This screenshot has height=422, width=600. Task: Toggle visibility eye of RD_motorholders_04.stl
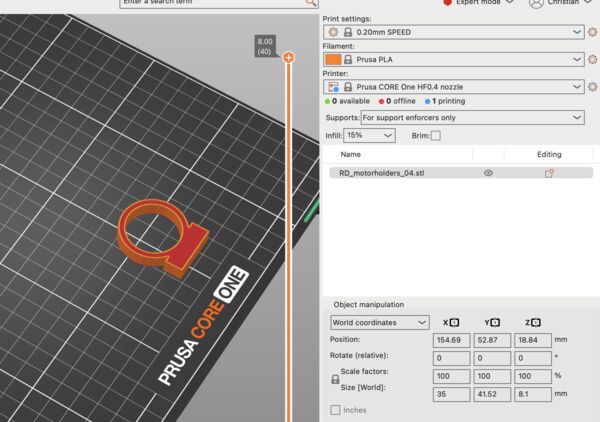pos(488,173)
